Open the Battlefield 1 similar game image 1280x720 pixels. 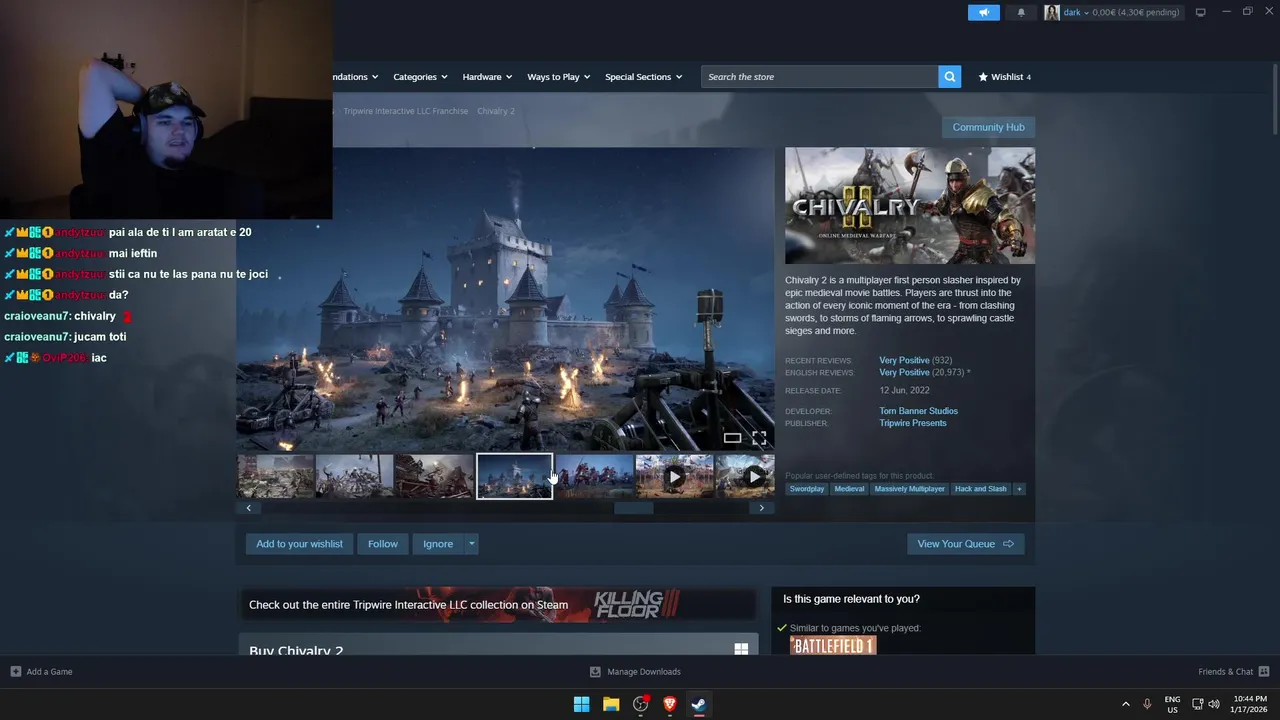[x=833, y=646]
